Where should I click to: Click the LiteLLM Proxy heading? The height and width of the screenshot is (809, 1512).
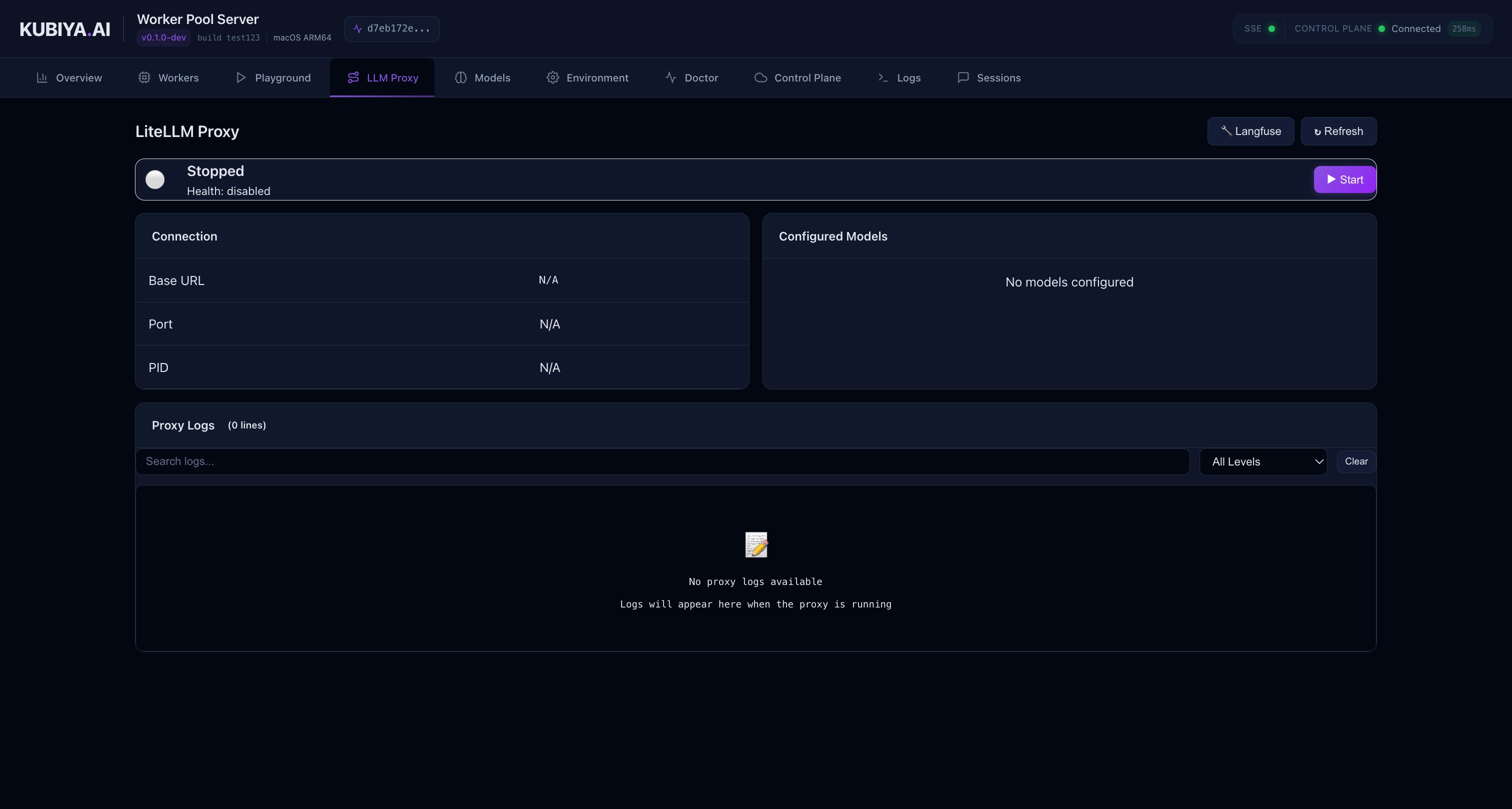click(x=187, y=131)
